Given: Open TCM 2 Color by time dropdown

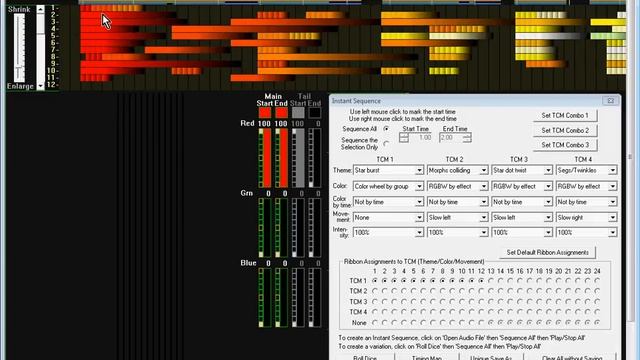Looking at the screenshot, I should click(457, 202).
